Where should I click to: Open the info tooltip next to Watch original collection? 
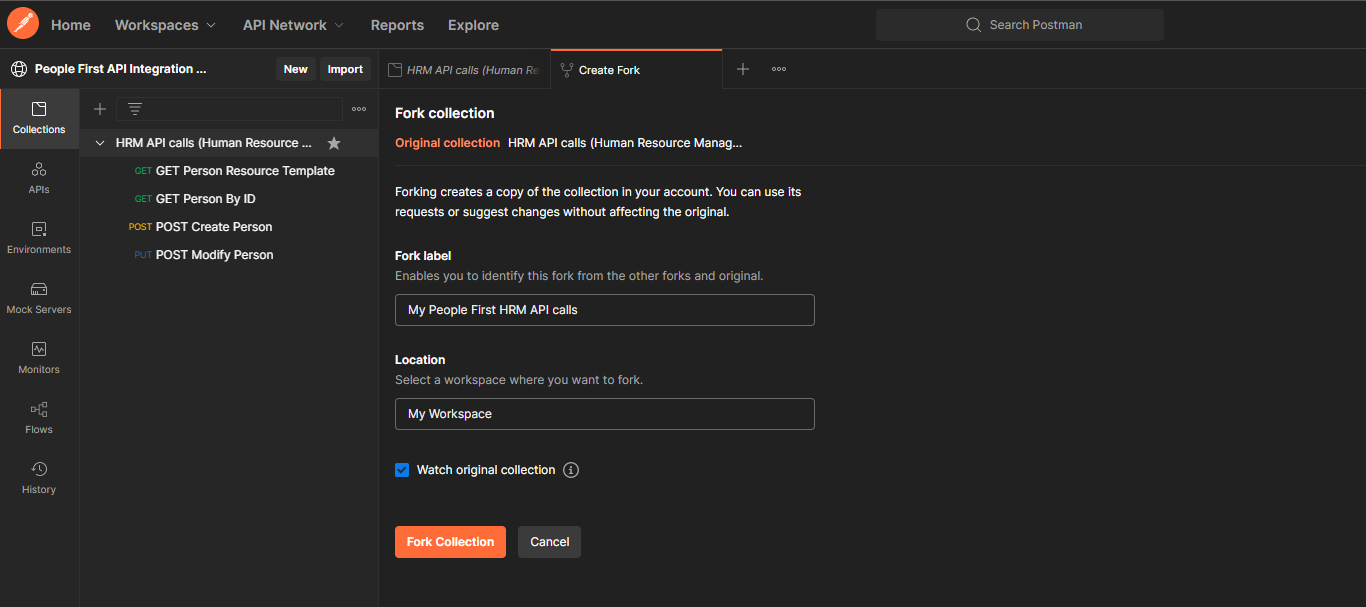click(570, 469)
